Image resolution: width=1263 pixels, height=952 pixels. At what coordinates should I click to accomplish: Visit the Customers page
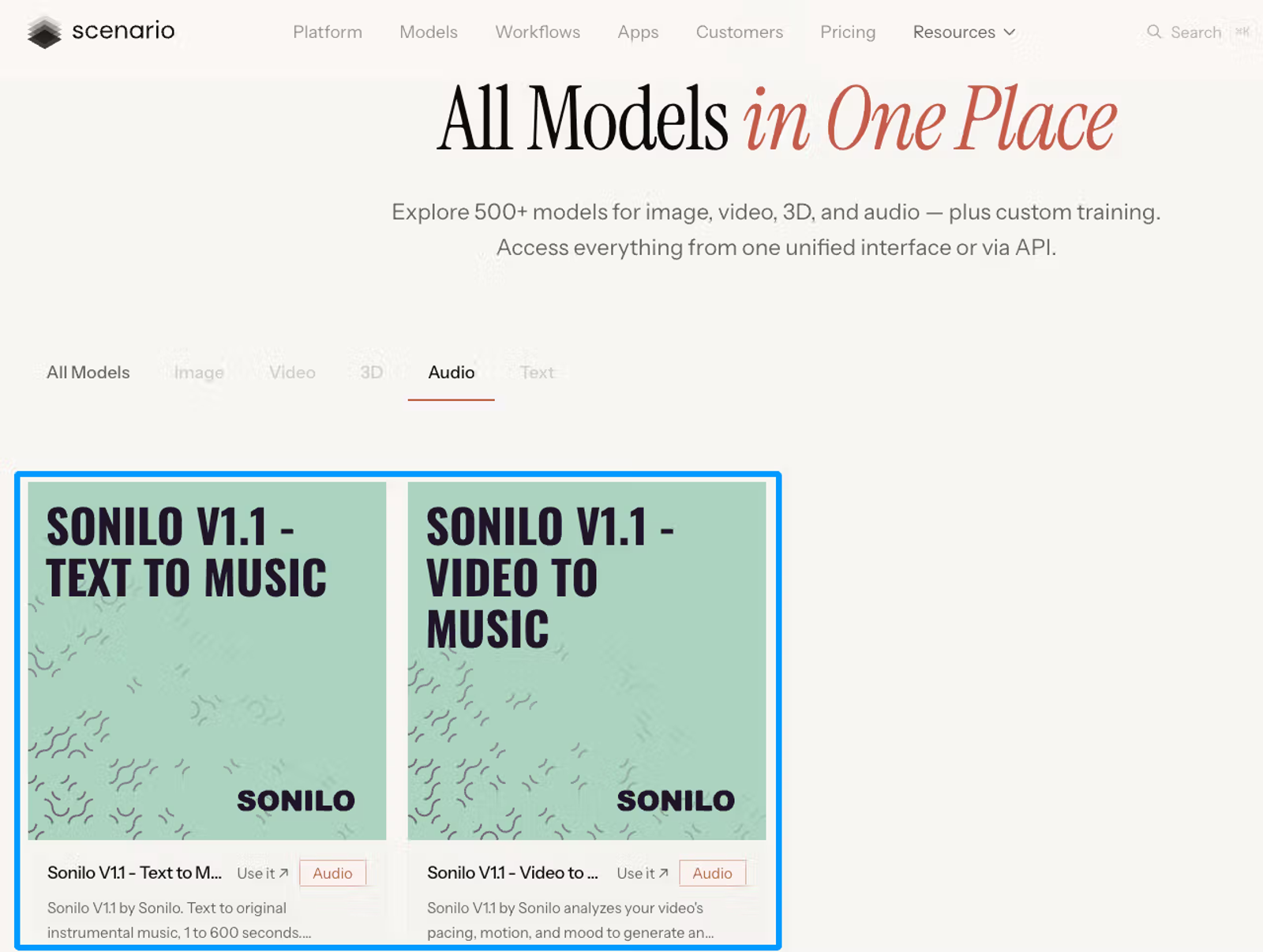tap(740, 32)
